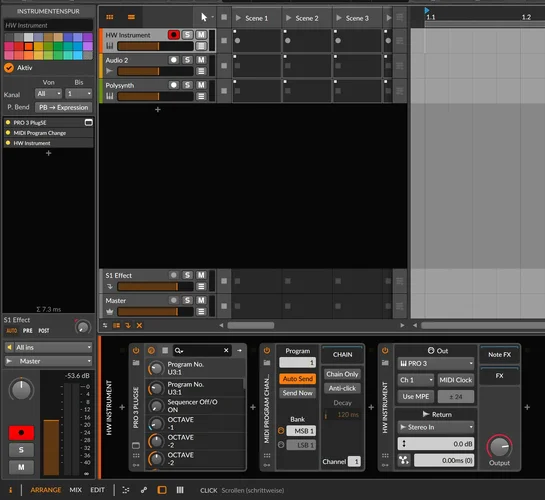Toggle the HW Instrument device power button
This screenshot has width=545, height=500.
pos(385,350)
